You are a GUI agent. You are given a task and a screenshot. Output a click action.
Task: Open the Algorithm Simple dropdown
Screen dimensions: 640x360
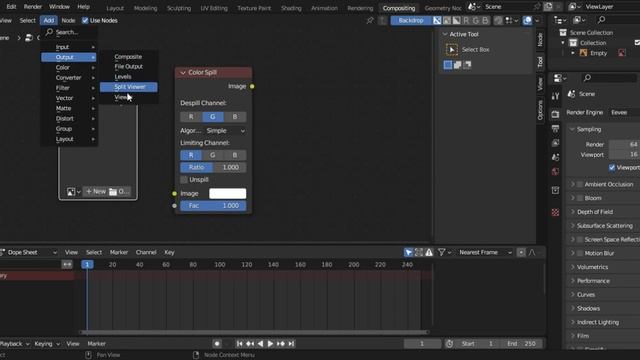point(225,131)
